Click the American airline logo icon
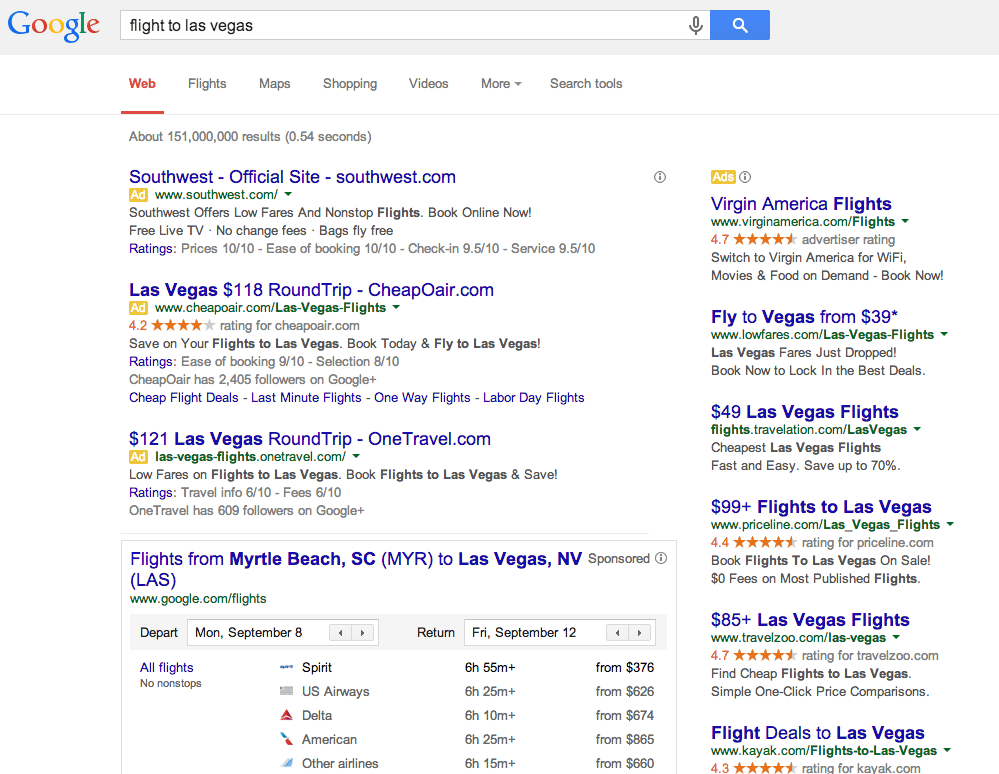Viewport: 999px width, 774px height. coord(287,739)
